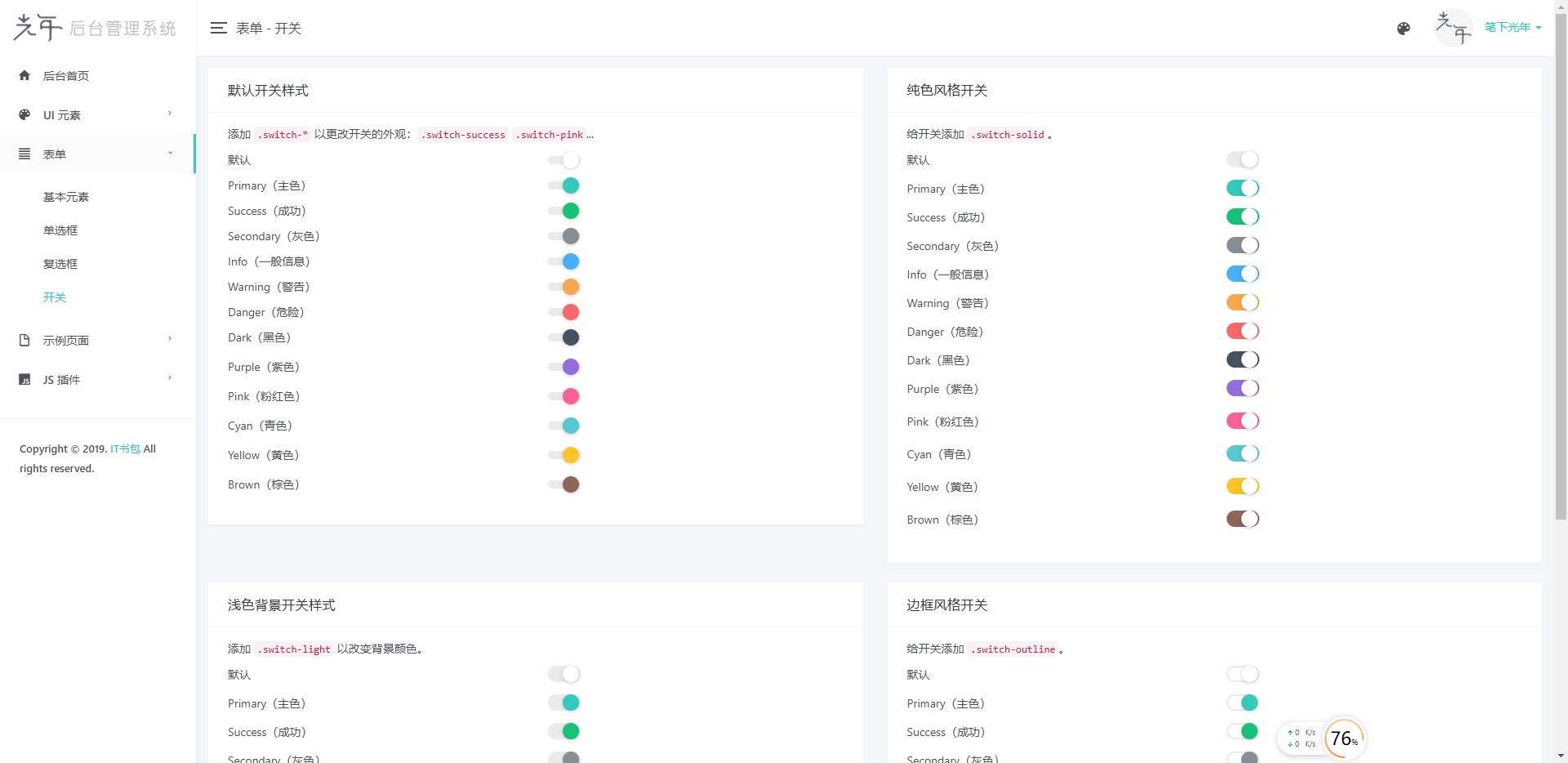Open the 笔下光年 user dropdown
The height and width of the screenshot is (763, 1568).
coord(1512,28)
